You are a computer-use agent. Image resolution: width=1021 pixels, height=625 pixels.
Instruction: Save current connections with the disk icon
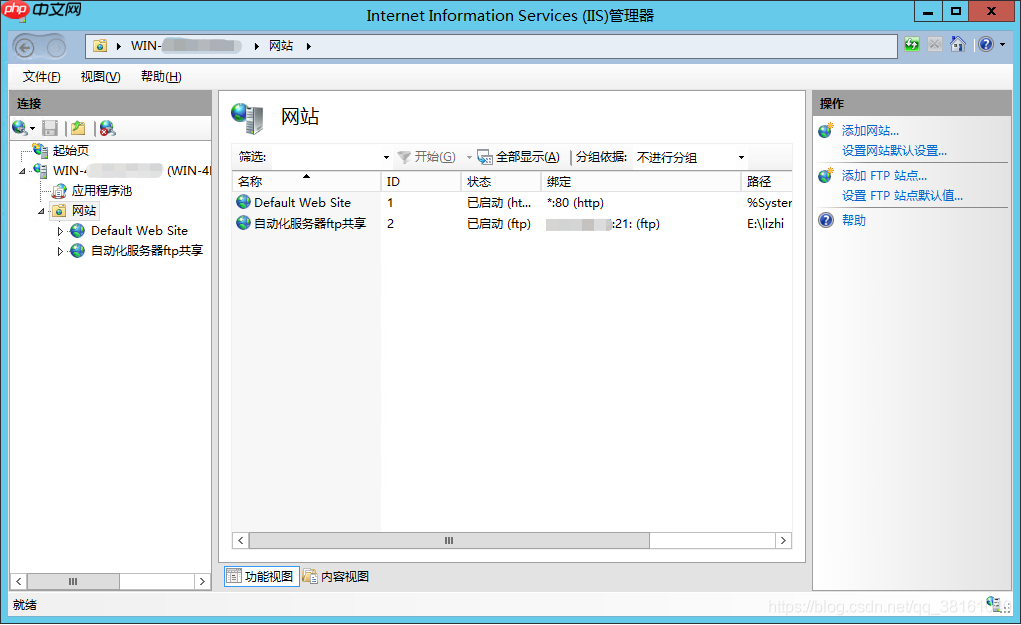(50, 128)
